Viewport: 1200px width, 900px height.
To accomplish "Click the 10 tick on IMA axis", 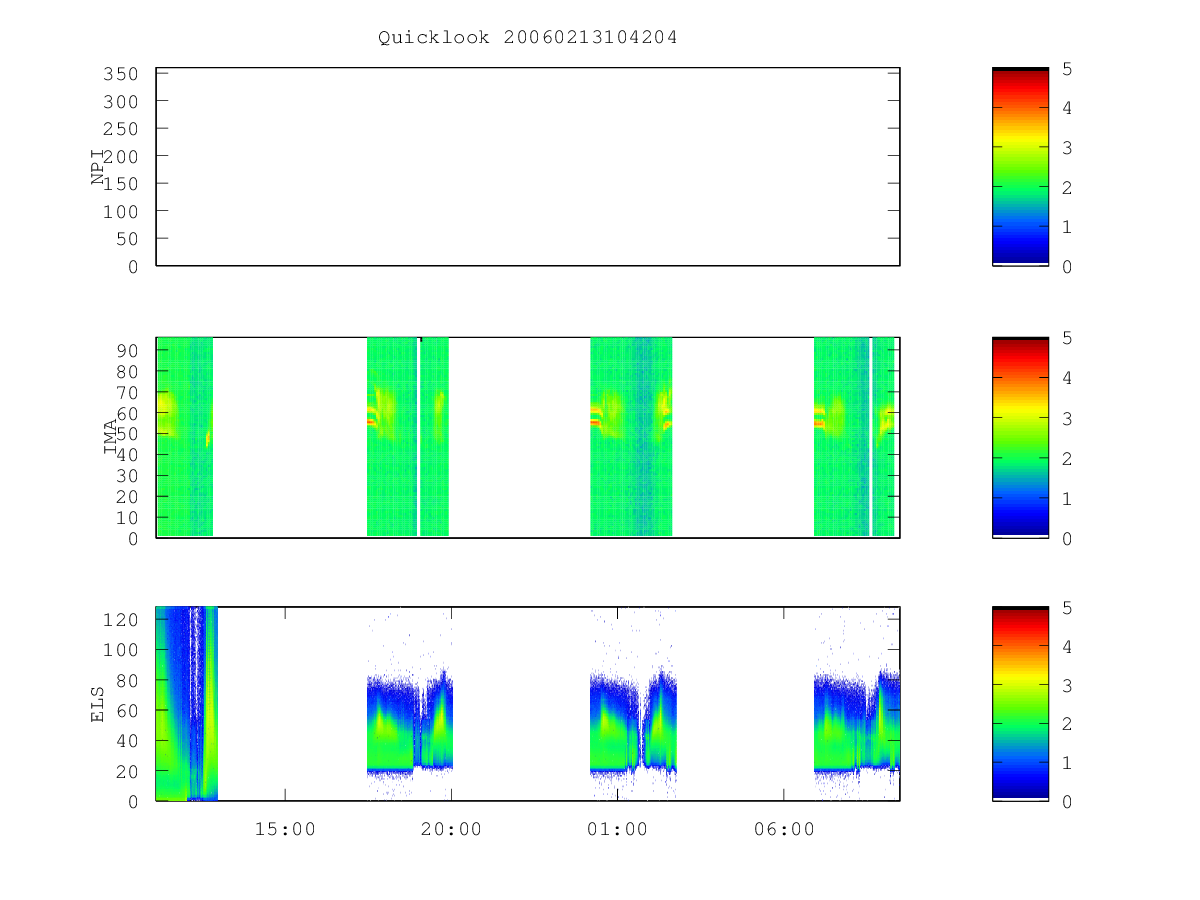I will click(x=125, y=518).
